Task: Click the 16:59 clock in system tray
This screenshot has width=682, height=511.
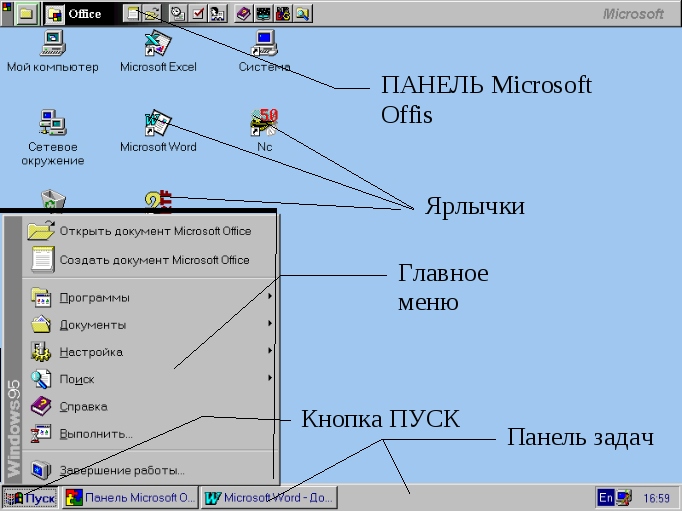Action: point(656,498)
